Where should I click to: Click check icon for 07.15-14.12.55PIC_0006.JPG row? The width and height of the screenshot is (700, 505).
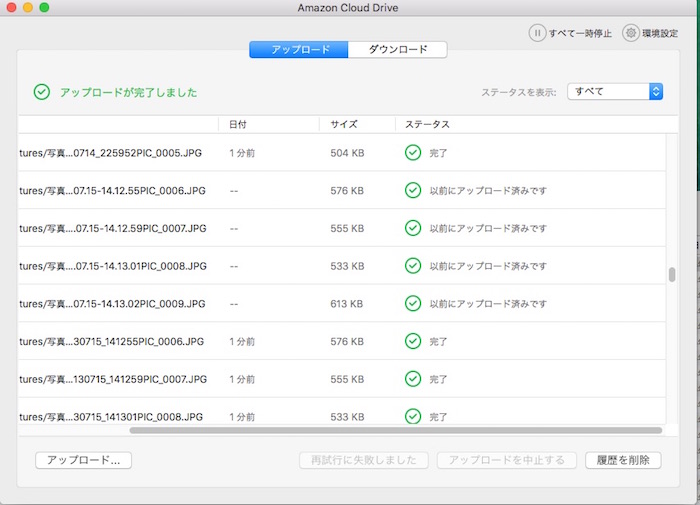[x=413, y=190]
